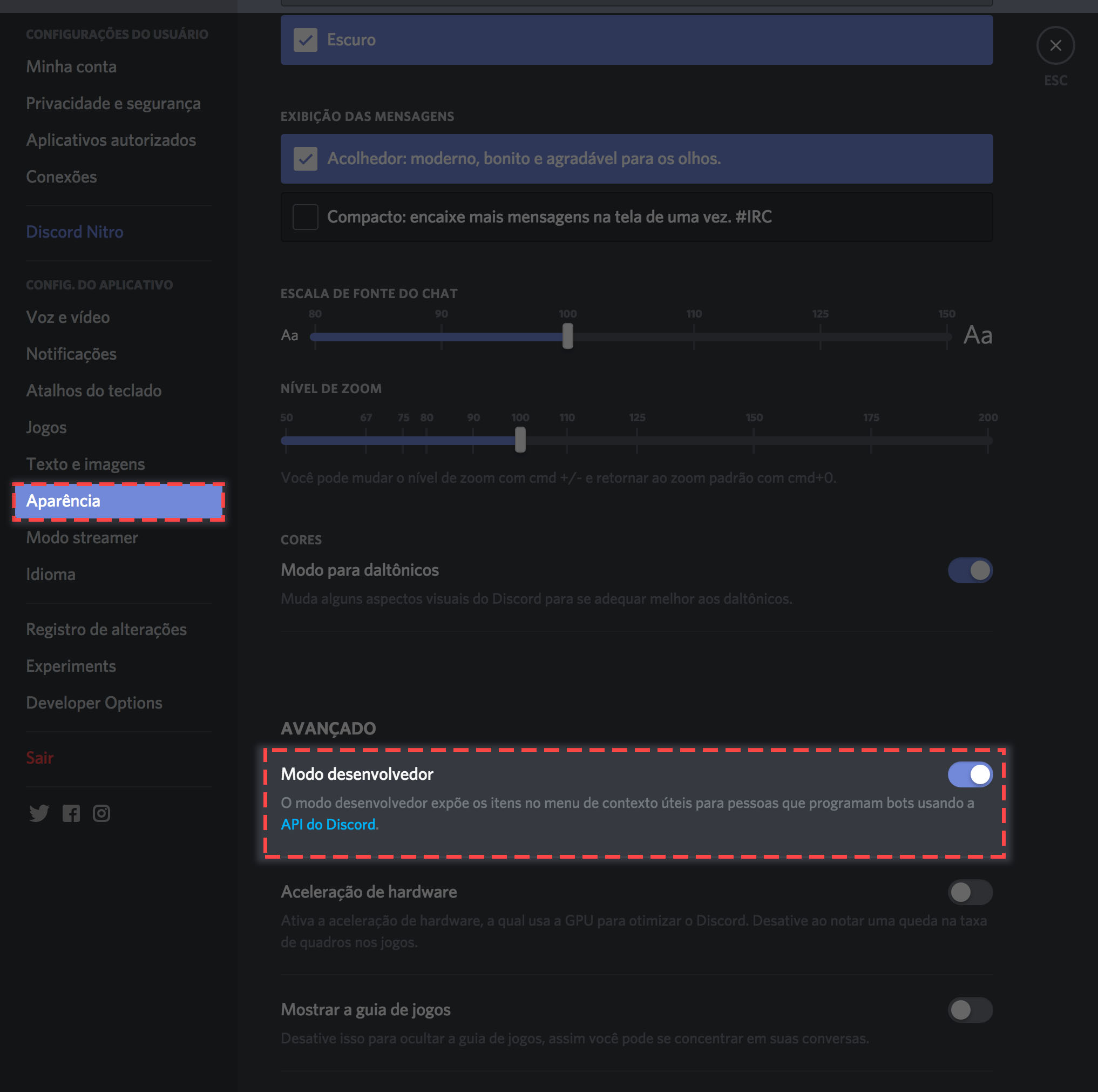Screen dimensions: 1098x1092
Task: Drag the Escala de fonte do chat slider
Action: 568,335
